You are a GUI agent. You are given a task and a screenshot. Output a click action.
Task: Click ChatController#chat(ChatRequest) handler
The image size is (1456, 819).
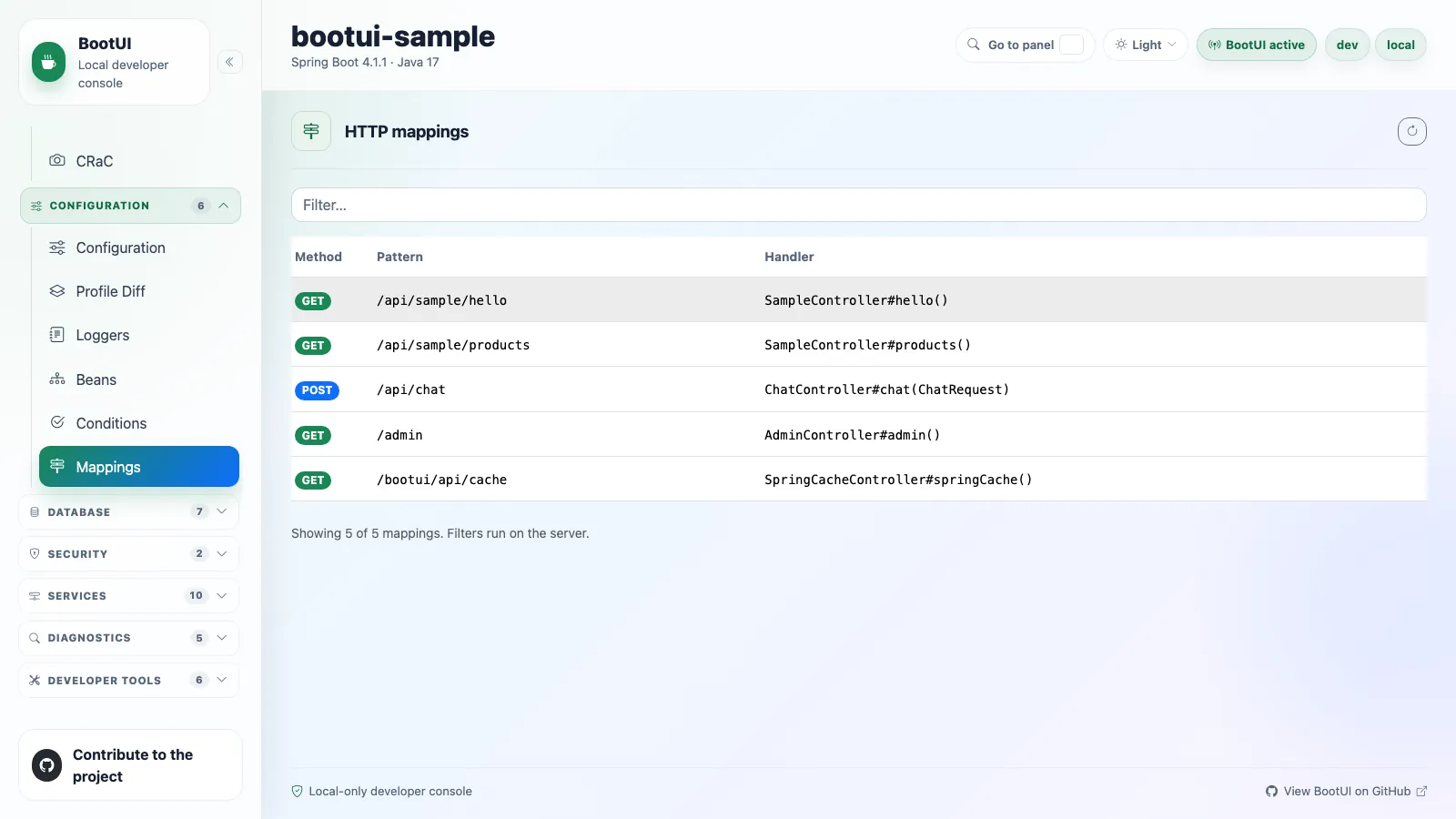tap(886, 389)
